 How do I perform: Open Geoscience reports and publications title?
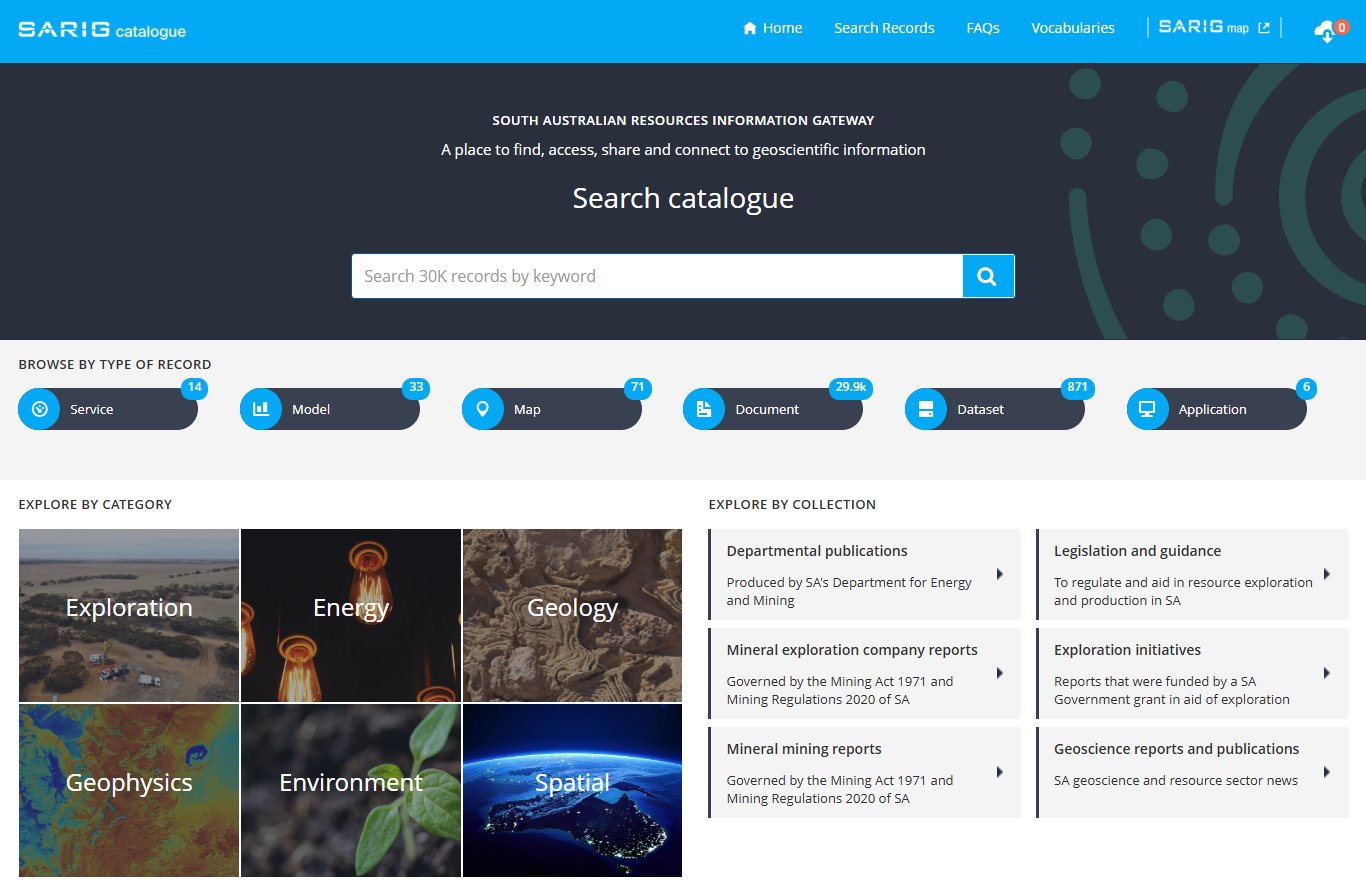(x=1177, y=749)
